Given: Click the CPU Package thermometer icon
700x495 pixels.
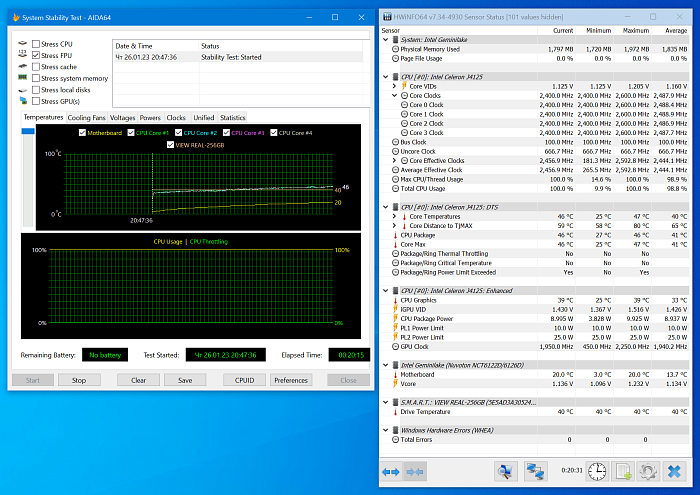Looking at the screenshot, I should tap(395, 235).
